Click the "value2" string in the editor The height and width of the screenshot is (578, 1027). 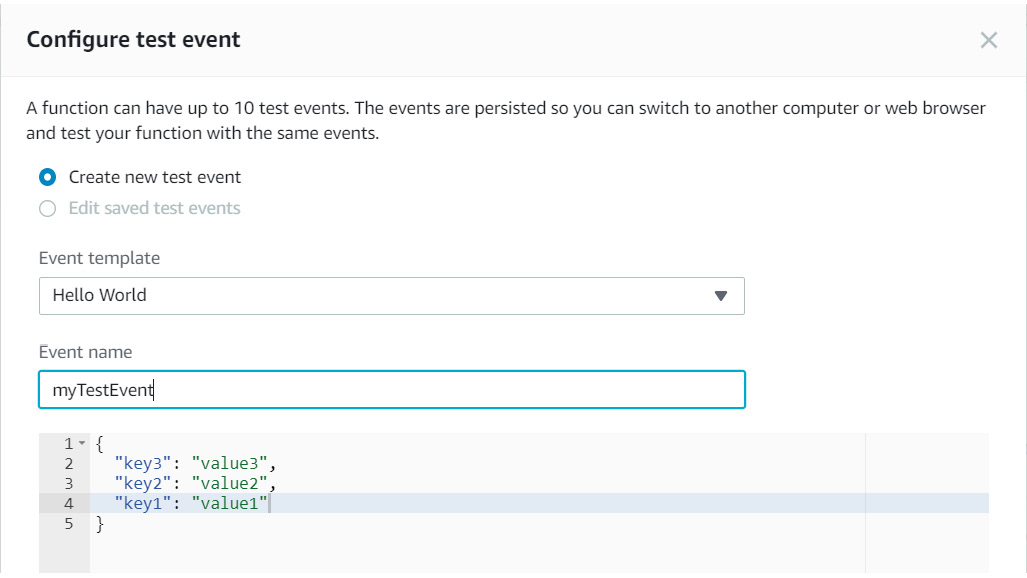click(231, 483)
